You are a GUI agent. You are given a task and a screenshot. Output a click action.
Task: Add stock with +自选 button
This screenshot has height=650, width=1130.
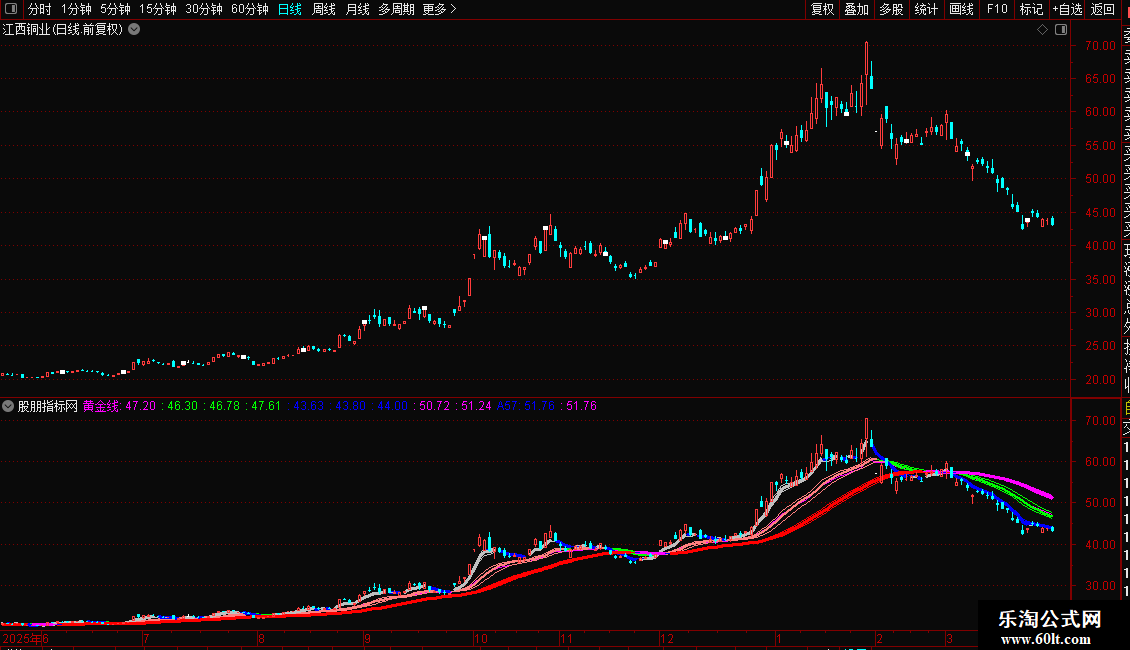coord(1067,9)
